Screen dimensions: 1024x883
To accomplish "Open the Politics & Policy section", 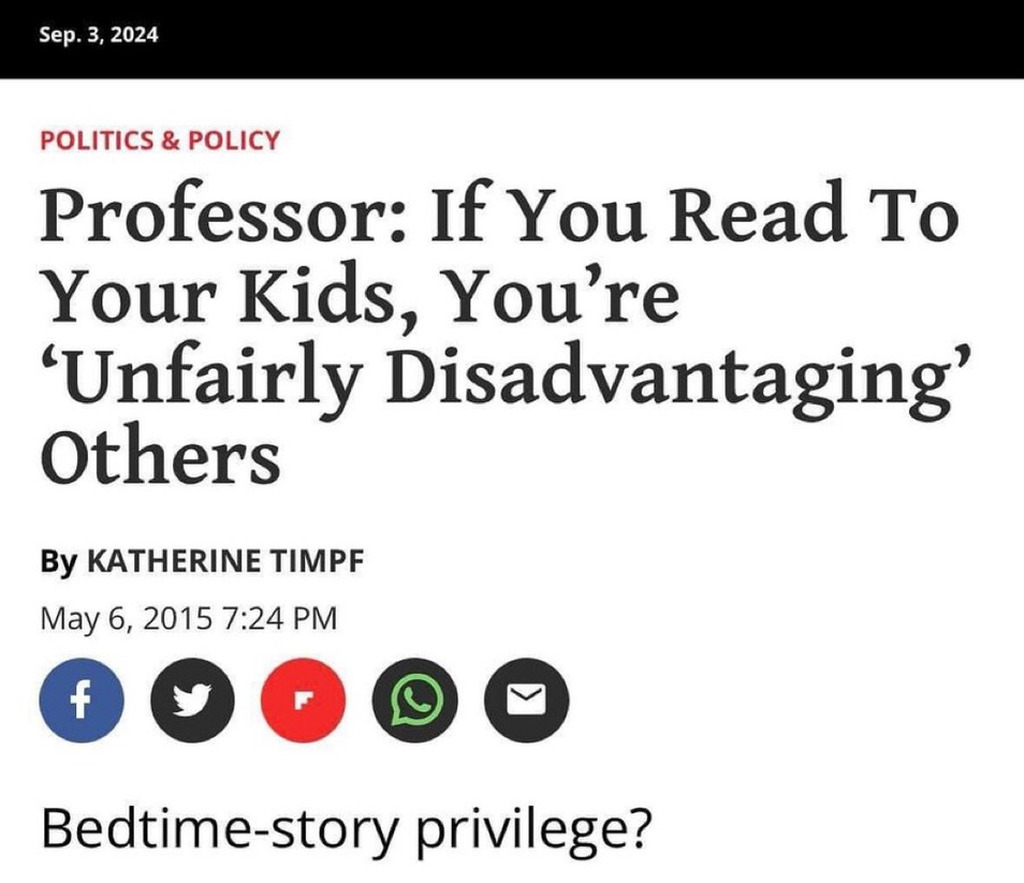I will [160, 140].
